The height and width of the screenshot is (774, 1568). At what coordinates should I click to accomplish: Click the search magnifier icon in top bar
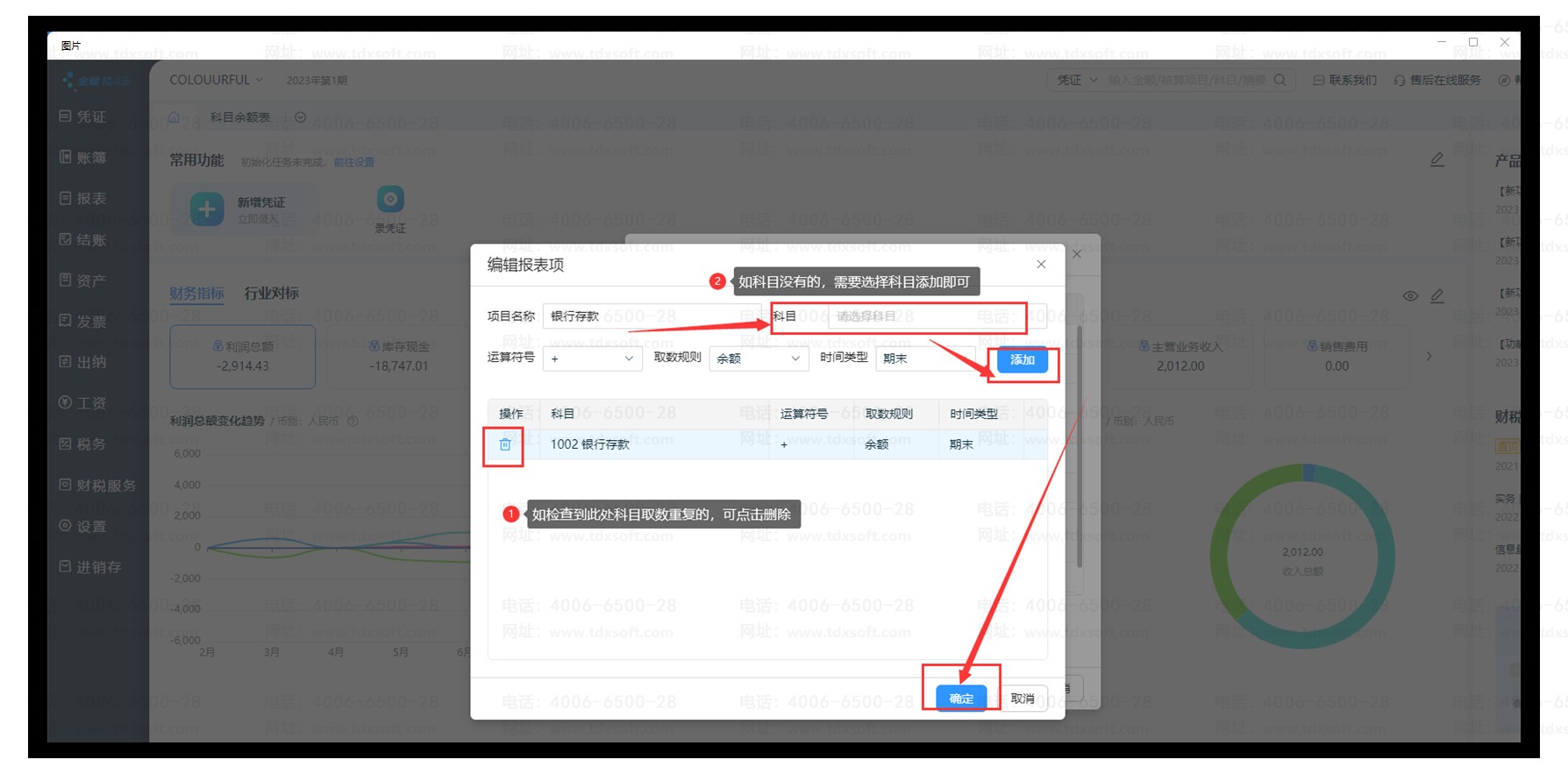click(1279, 80)
